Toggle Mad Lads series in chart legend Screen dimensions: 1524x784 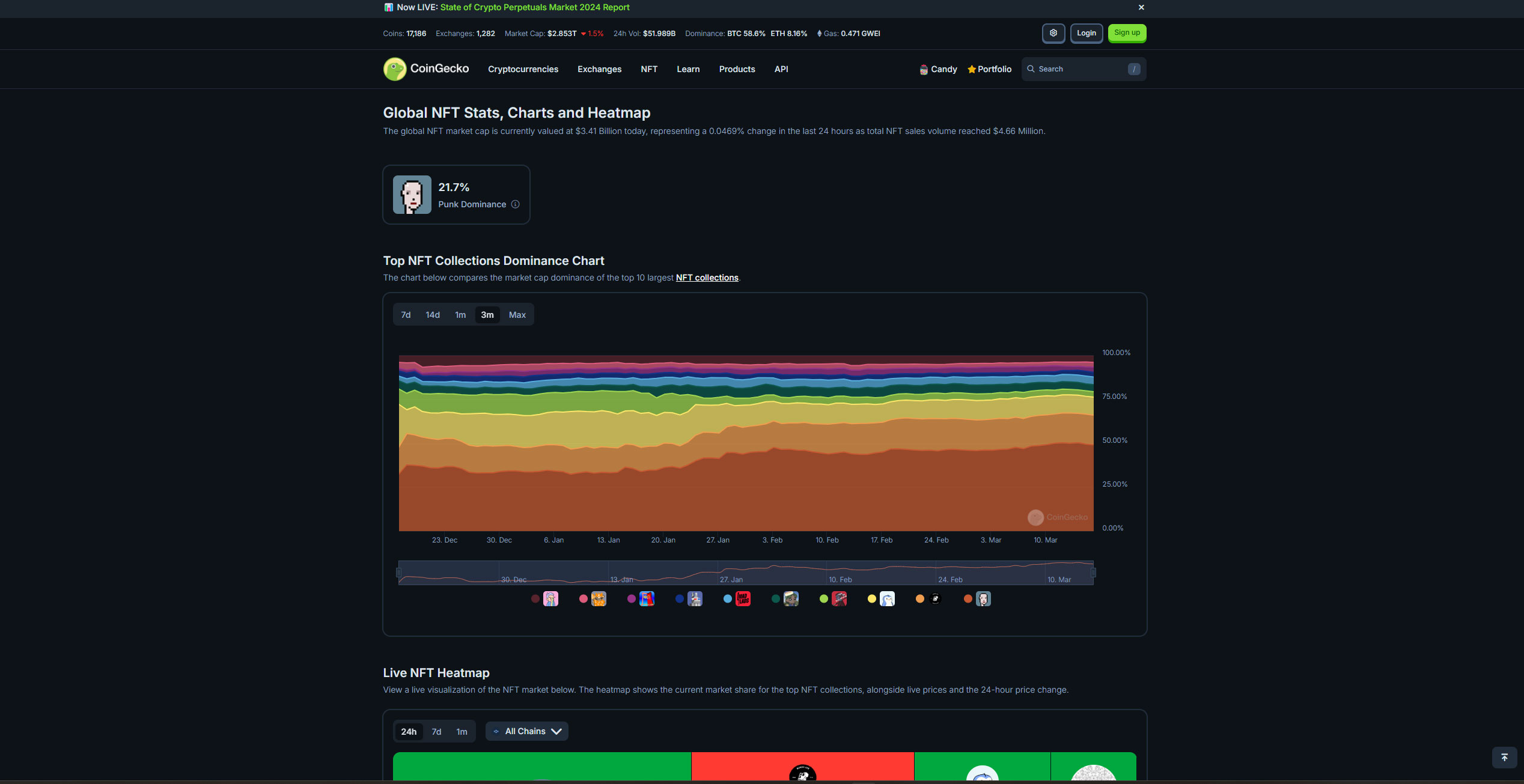click(743, 598)
